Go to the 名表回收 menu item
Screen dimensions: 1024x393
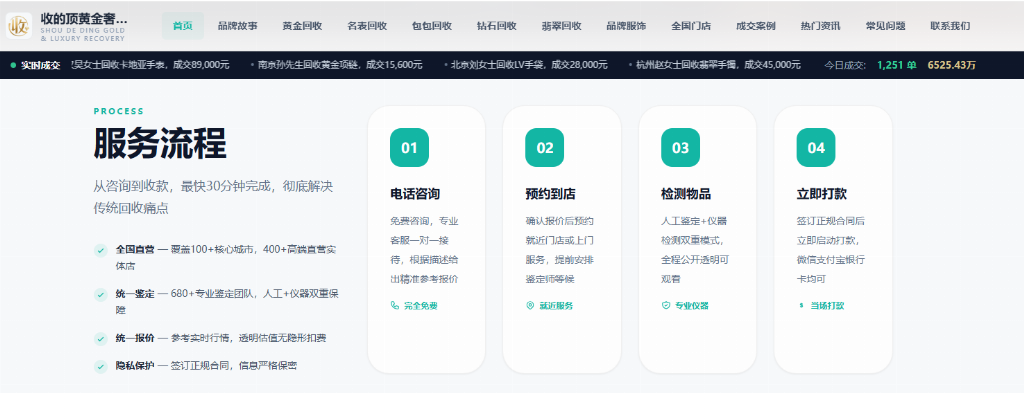tap(367, 26)
